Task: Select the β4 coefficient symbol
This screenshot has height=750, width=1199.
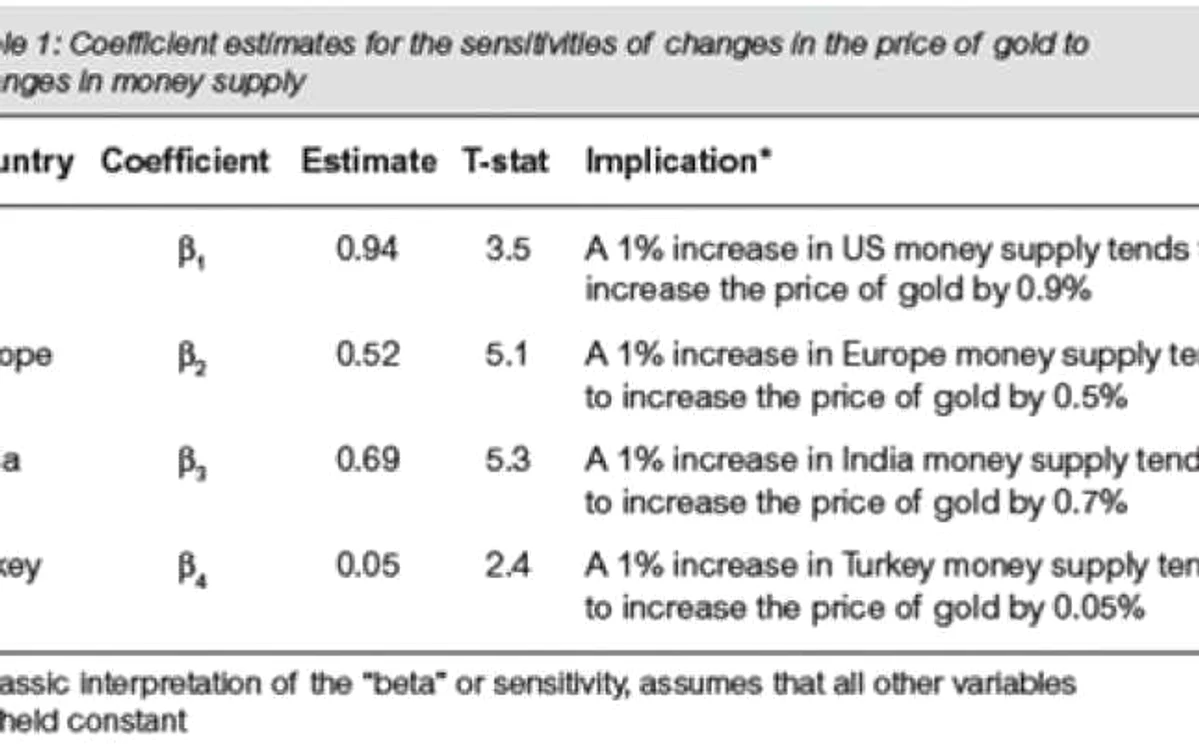Action: (191, 570)
